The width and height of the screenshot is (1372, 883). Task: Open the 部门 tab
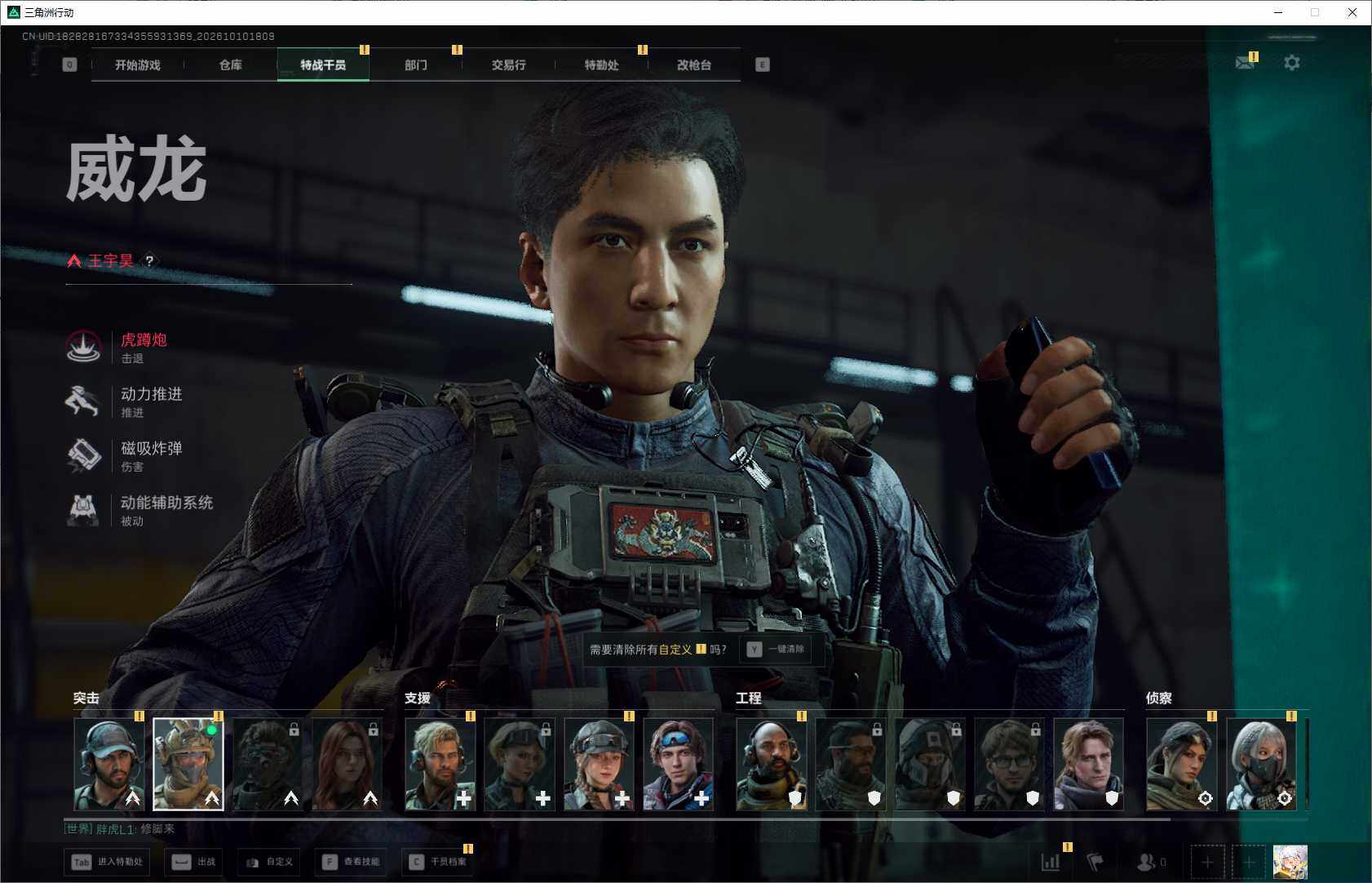(x=416, y=64)
